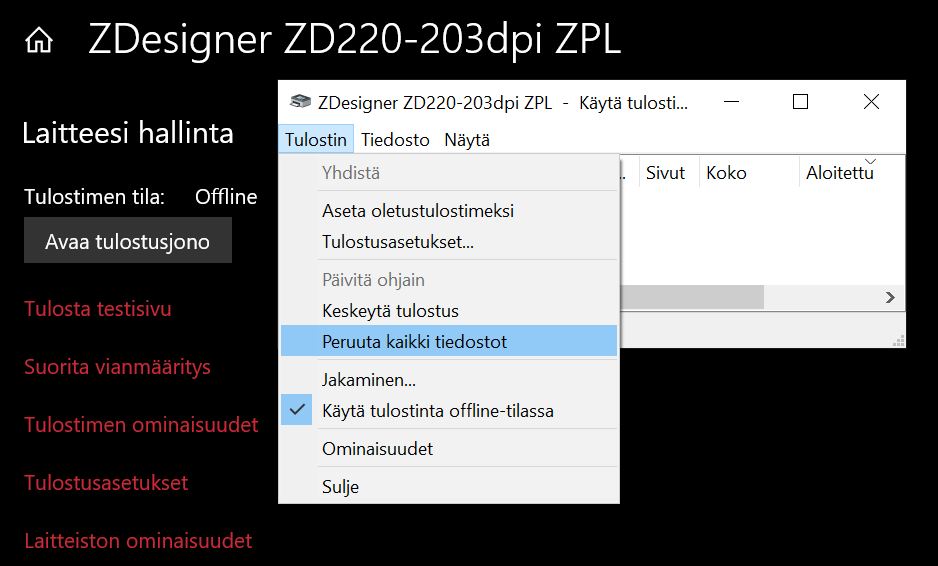Click the printer icon in queue title bar
Viewport: 938px width, 566px height.
[299, 102]
